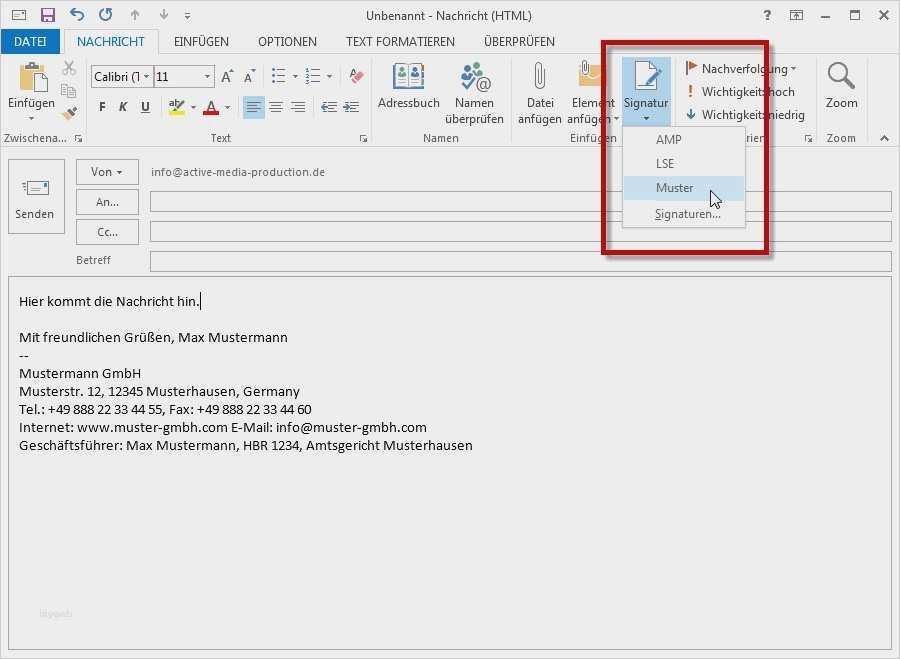
Task: Open the Nachverfolgung dropdown
Action: 742,68
